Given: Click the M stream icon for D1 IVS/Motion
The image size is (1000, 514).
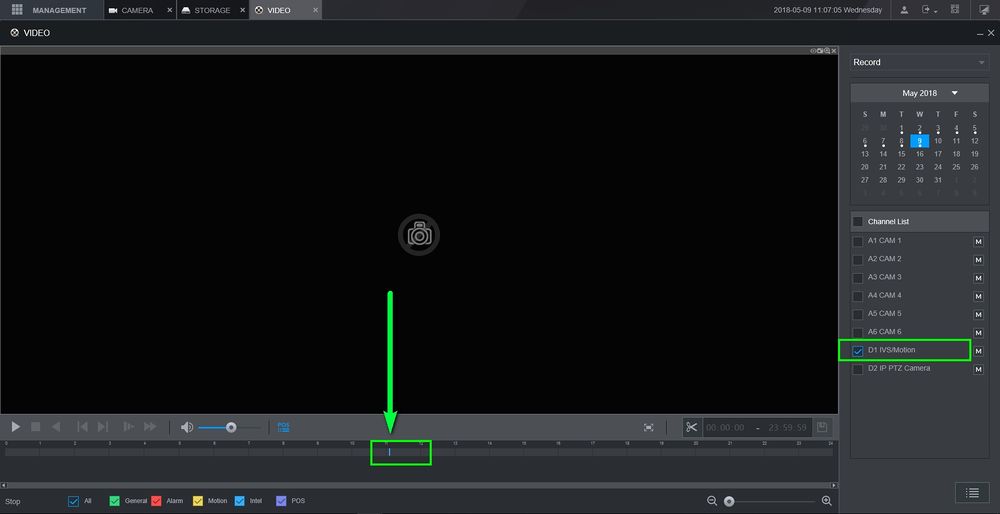Looking at the screenshot, I should click(978, 351).
